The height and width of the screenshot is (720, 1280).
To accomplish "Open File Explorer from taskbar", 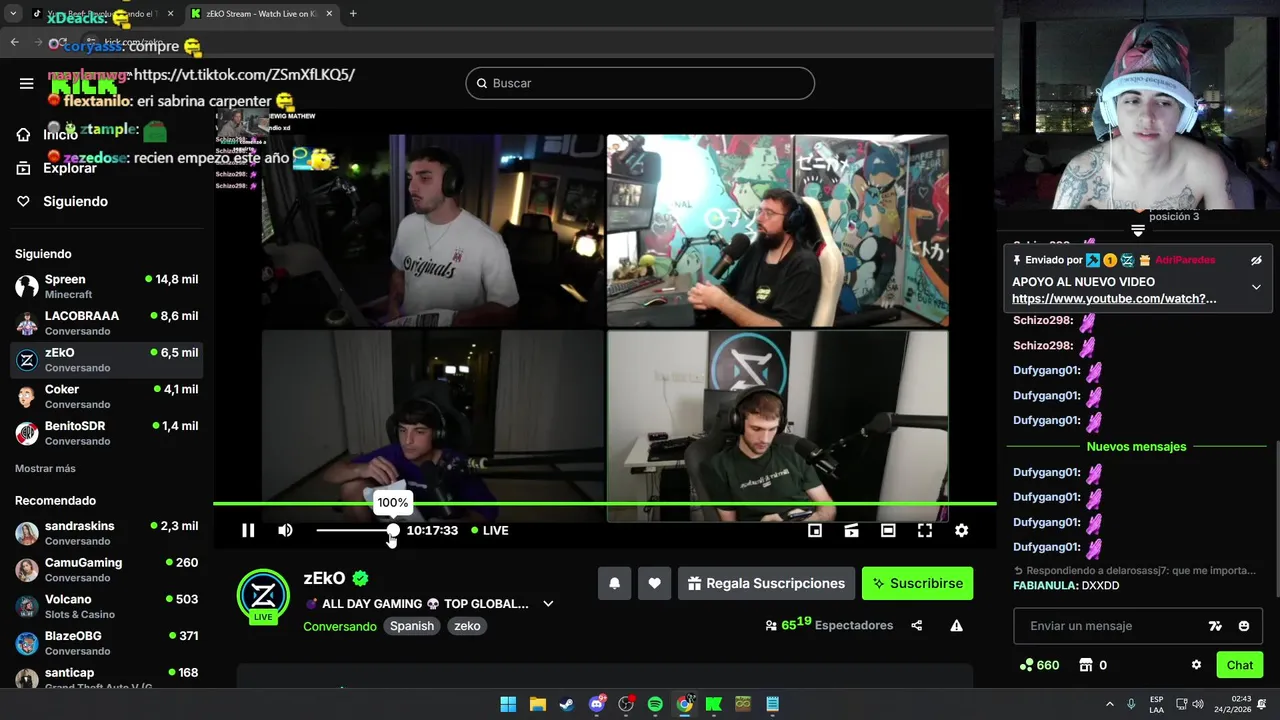I will (x=537, y=704).
